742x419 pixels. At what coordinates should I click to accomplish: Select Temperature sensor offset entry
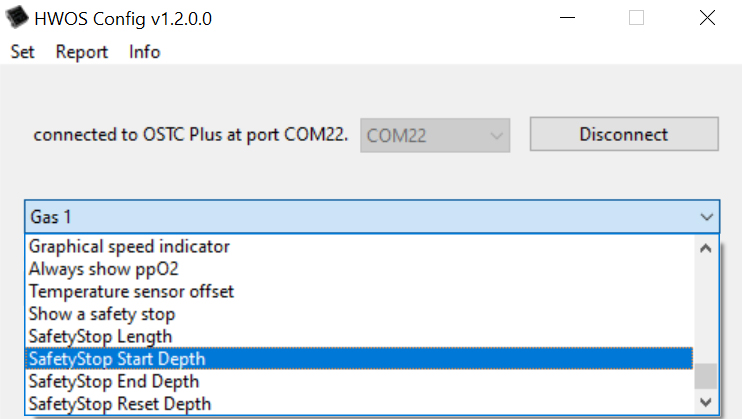click(132, 291)
